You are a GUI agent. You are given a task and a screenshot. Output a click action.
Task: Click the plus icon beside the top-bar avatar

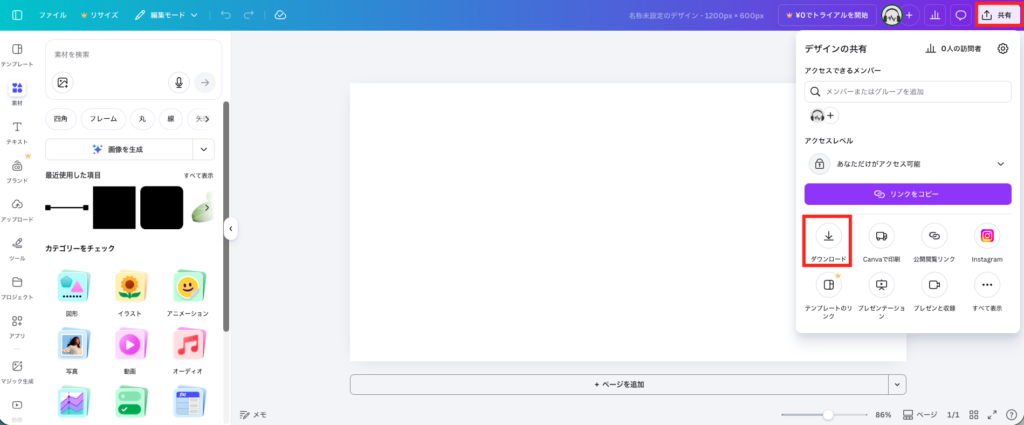[x=909, y=15]
